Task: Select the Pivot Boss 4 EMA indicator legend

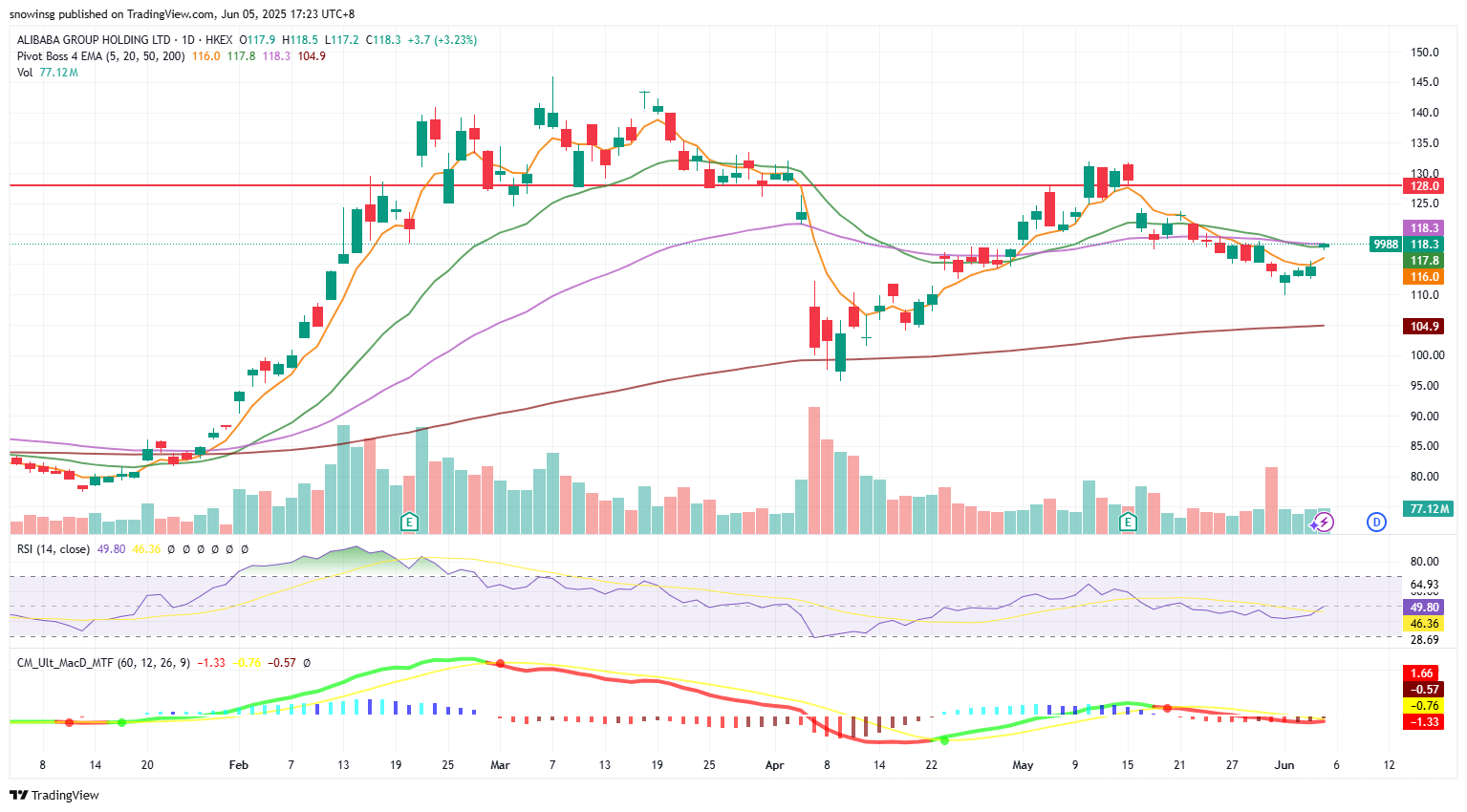Action: point(101,56)
